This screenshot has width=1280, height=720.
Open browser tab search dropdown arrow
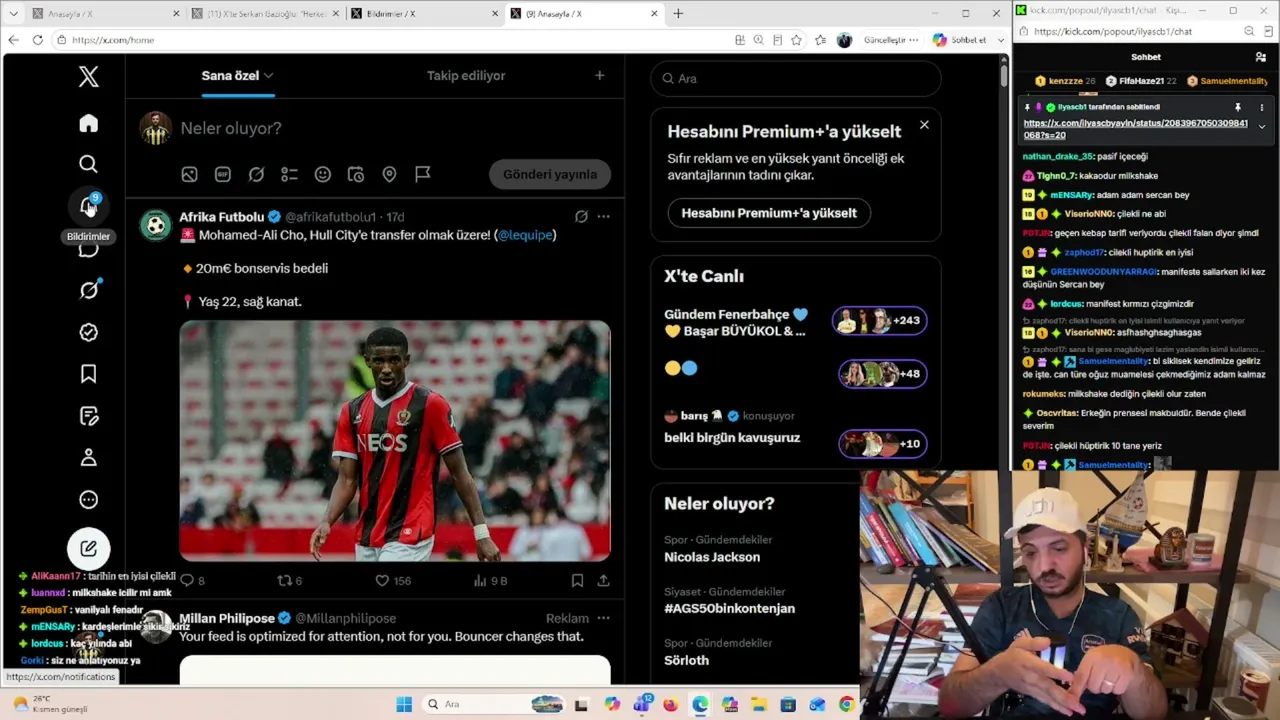[x=13, y=14]
